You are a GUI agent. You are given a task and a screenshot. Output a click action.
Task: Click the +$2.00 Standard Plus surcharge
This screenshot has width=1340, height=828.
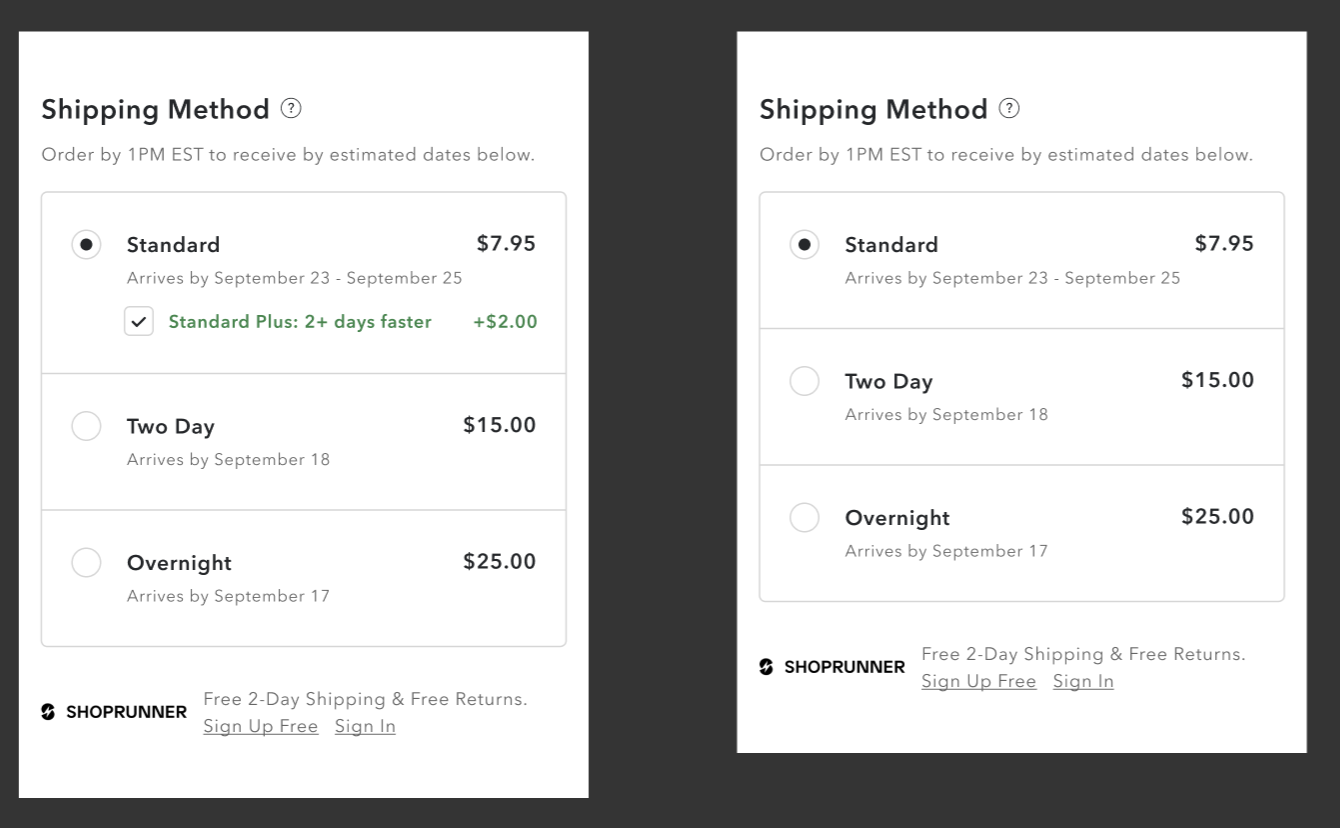[x=505, y=321]
